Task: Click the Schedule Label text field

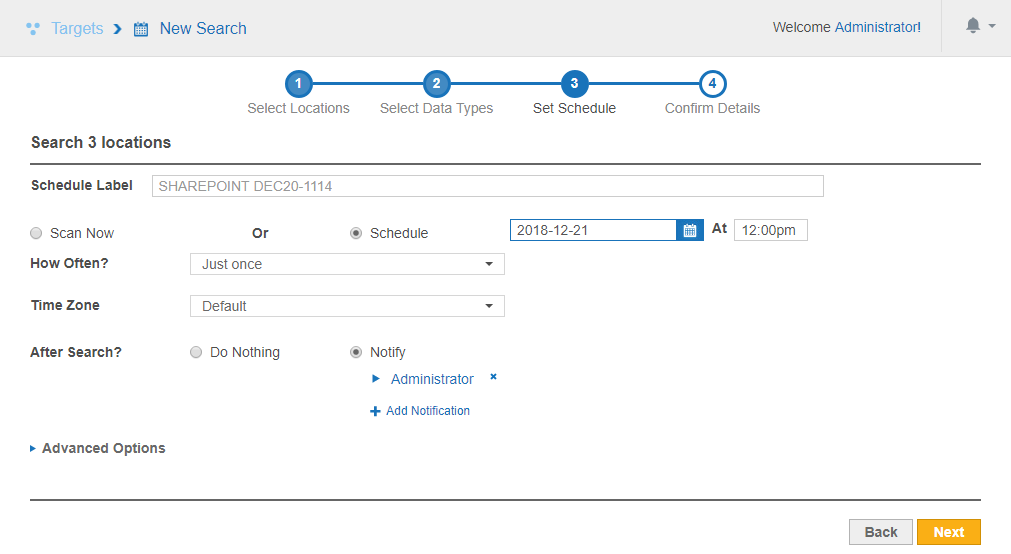Action: (x=487, y=186)
